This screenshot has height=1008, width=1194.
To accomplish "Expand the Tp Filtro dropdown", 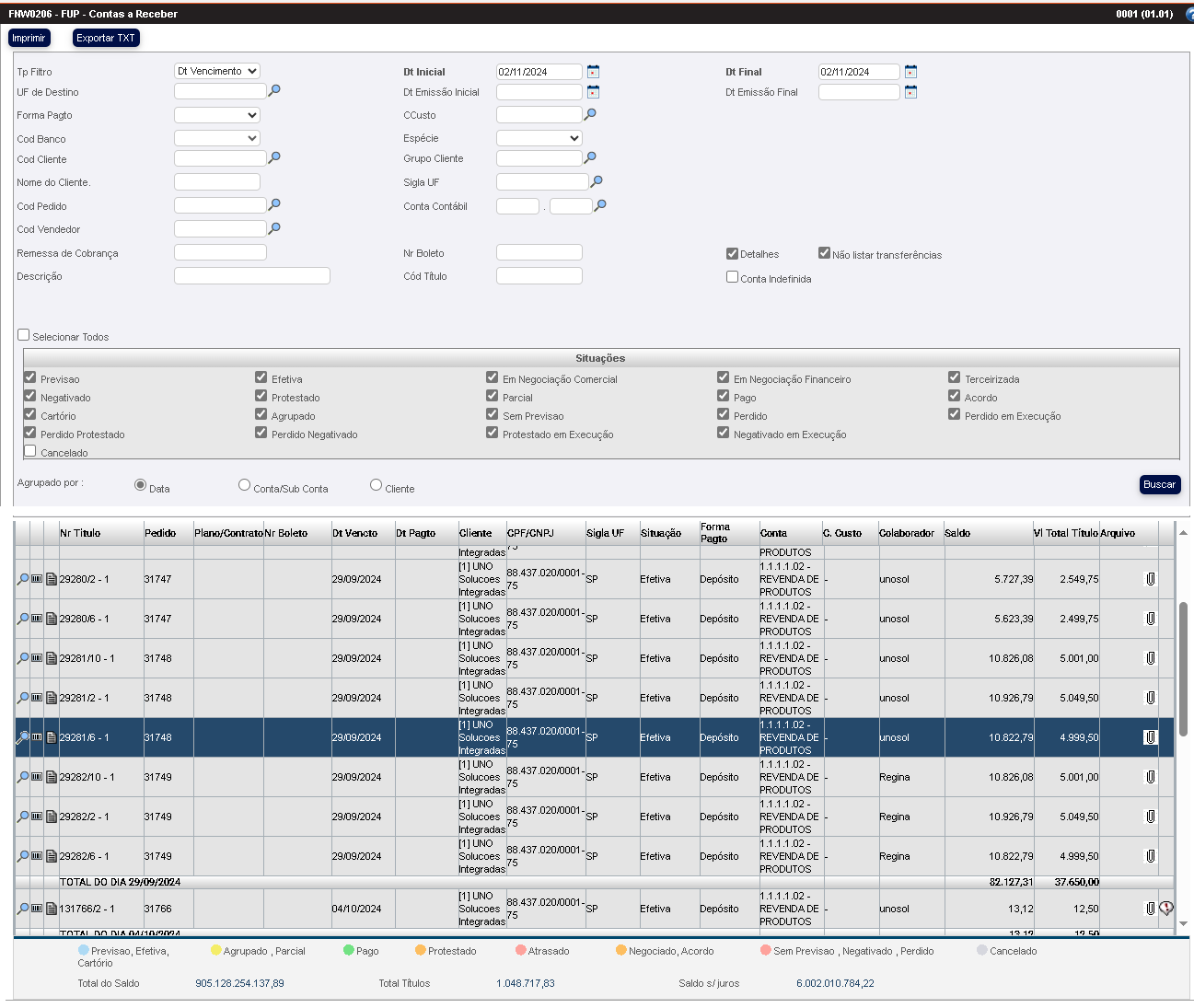I will [217, 71].
